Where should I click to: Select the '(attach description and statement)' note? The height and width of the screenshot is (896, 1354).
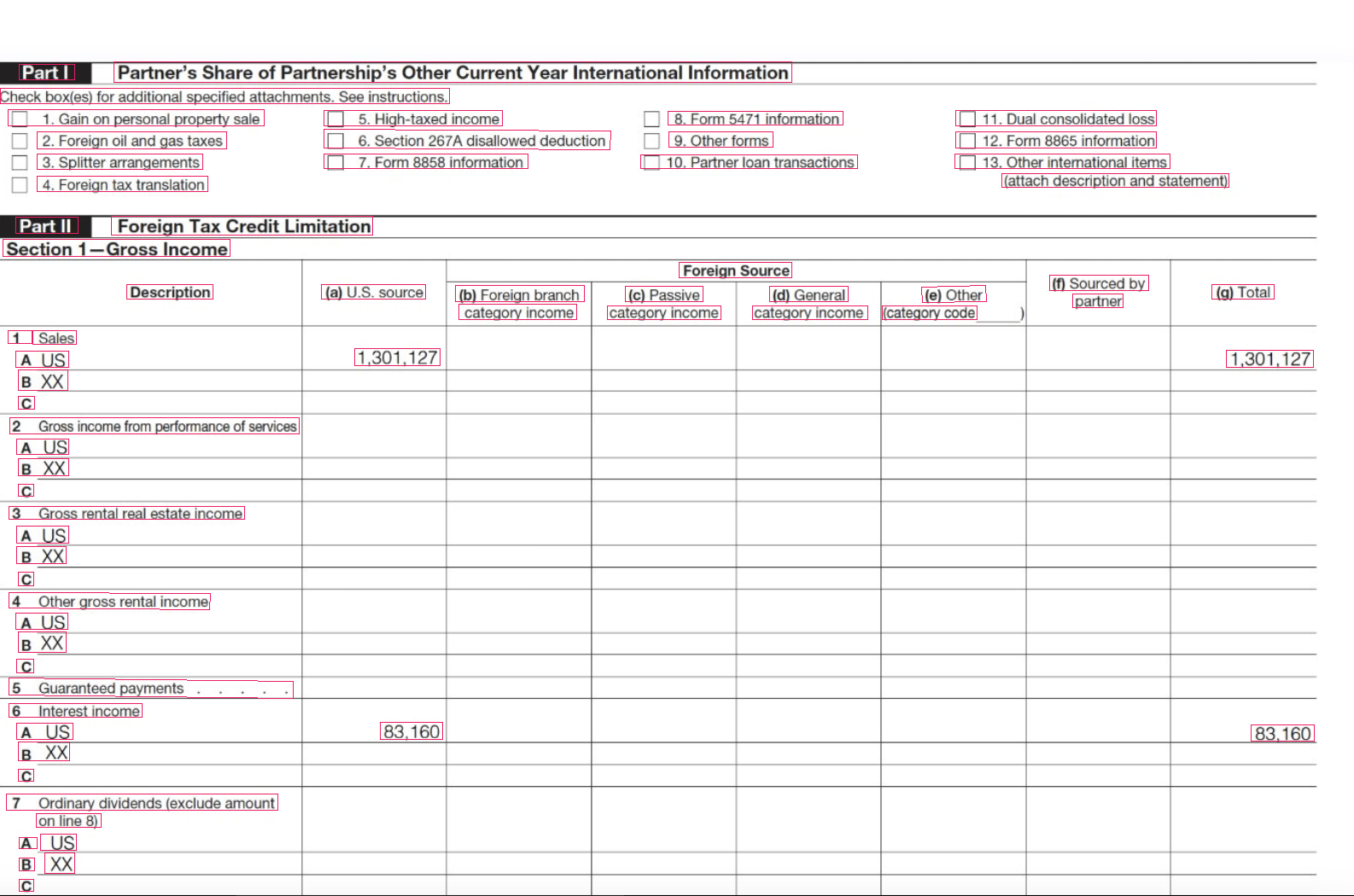[1116, 181]
